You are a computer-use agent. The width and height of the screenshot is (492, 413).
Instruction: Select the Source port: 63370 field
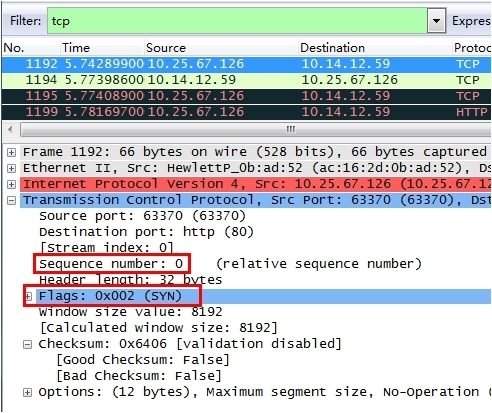[x=142, y=216]
